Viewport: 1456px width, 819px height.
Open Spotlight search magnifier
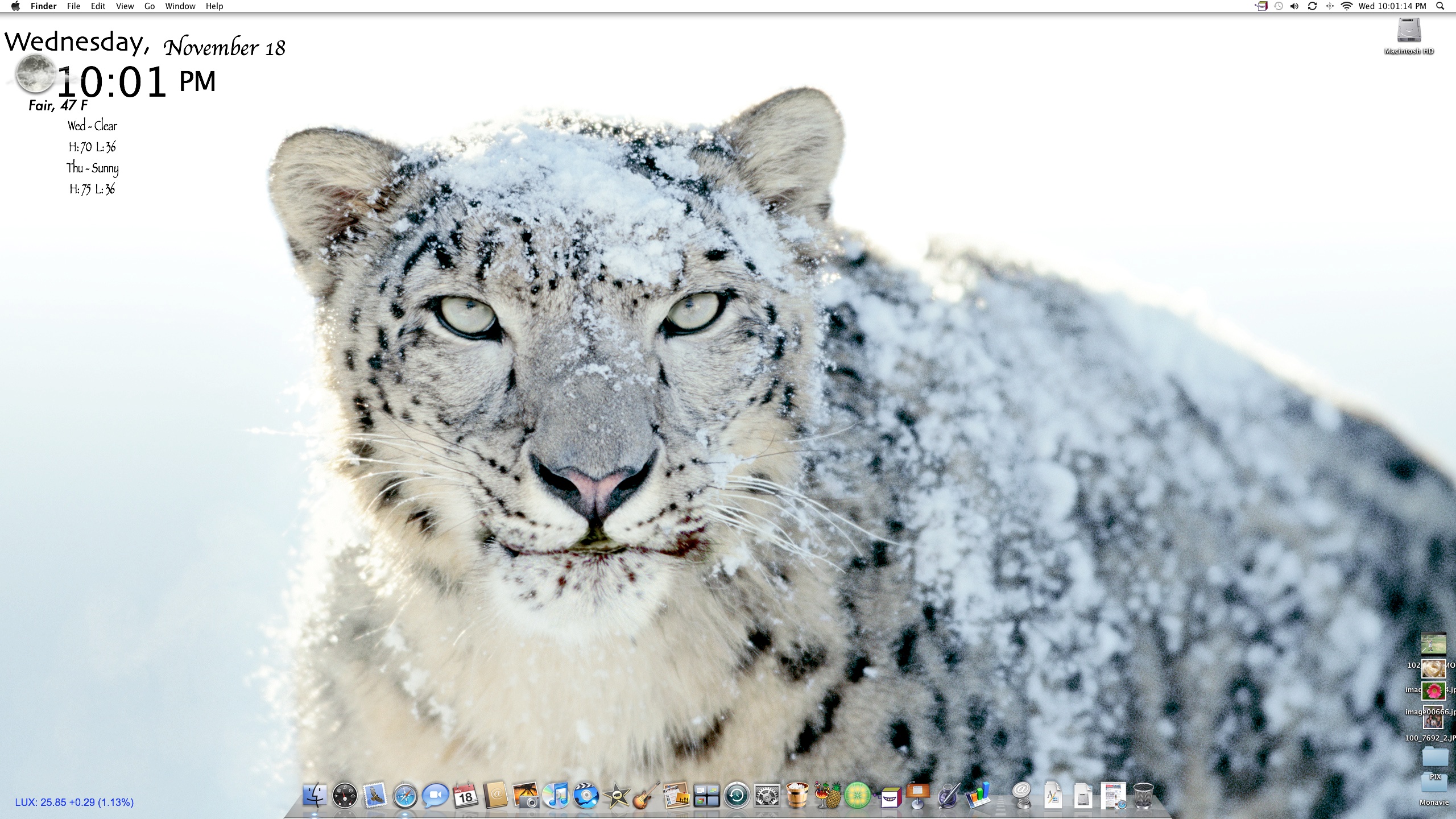pyautogui.click(x=1440, y=6)
